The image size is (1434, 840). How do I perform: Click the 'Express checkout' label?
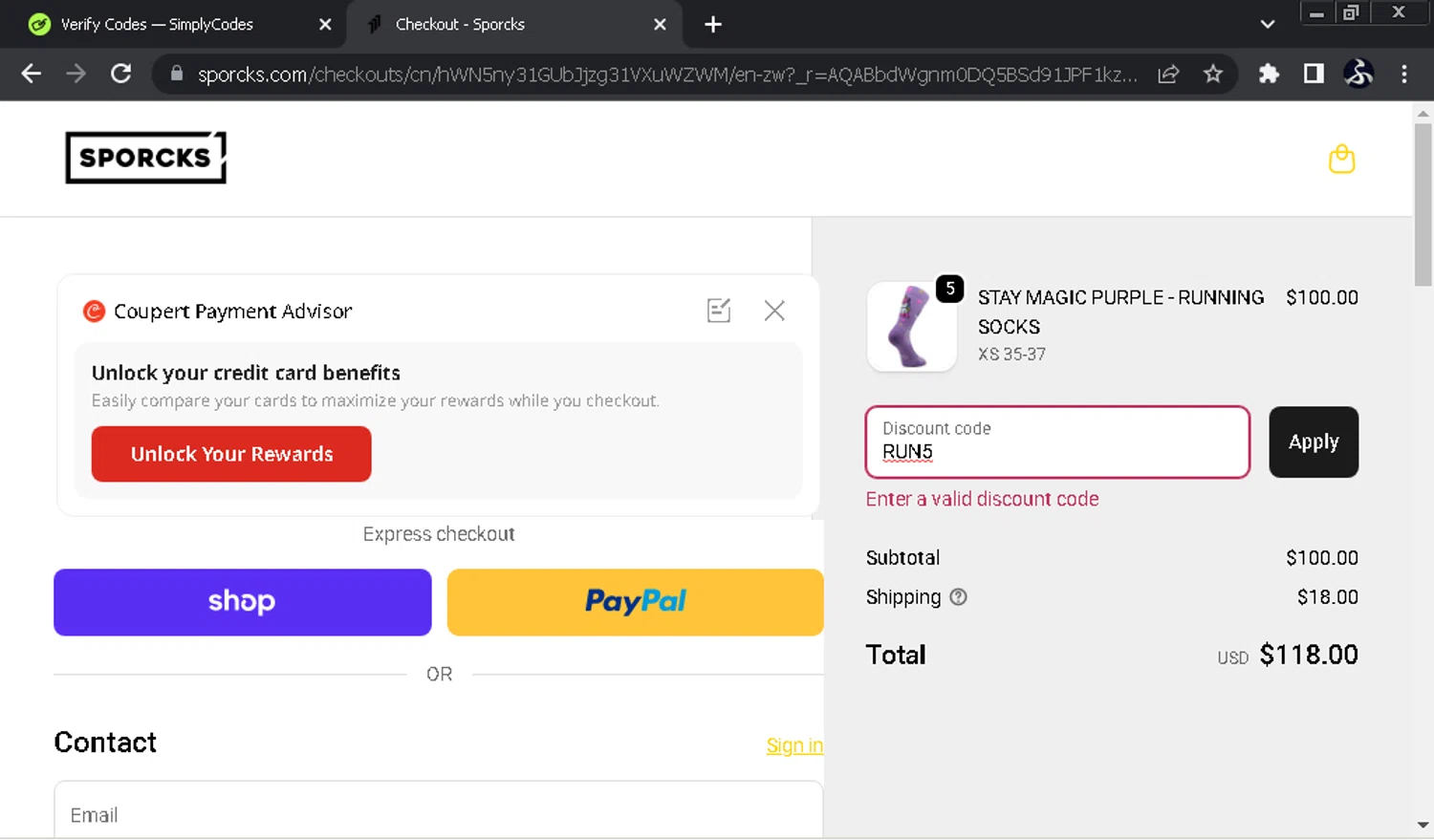pyautogui.click(x=439, y=534)
